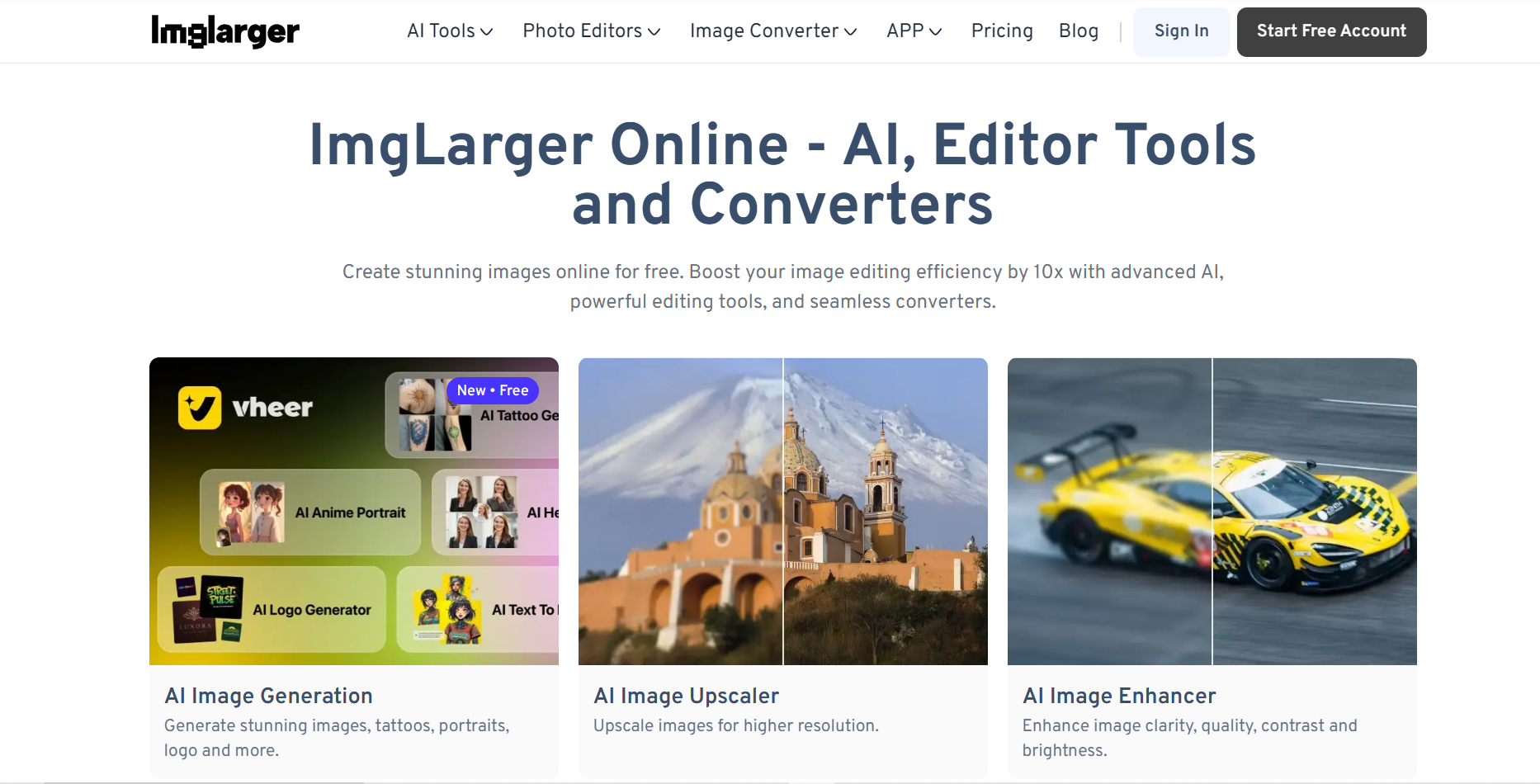Viewport: 1540px width, 784px height.
Task: Open the APP menu
Action: click(x=914, y=31)
